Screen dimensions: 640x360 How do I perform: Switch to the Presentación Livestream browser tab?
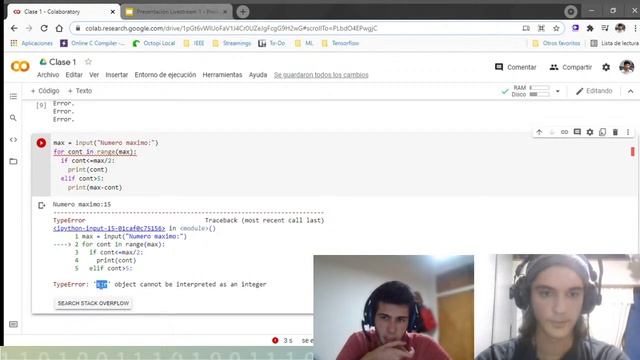tap(177, 12)
